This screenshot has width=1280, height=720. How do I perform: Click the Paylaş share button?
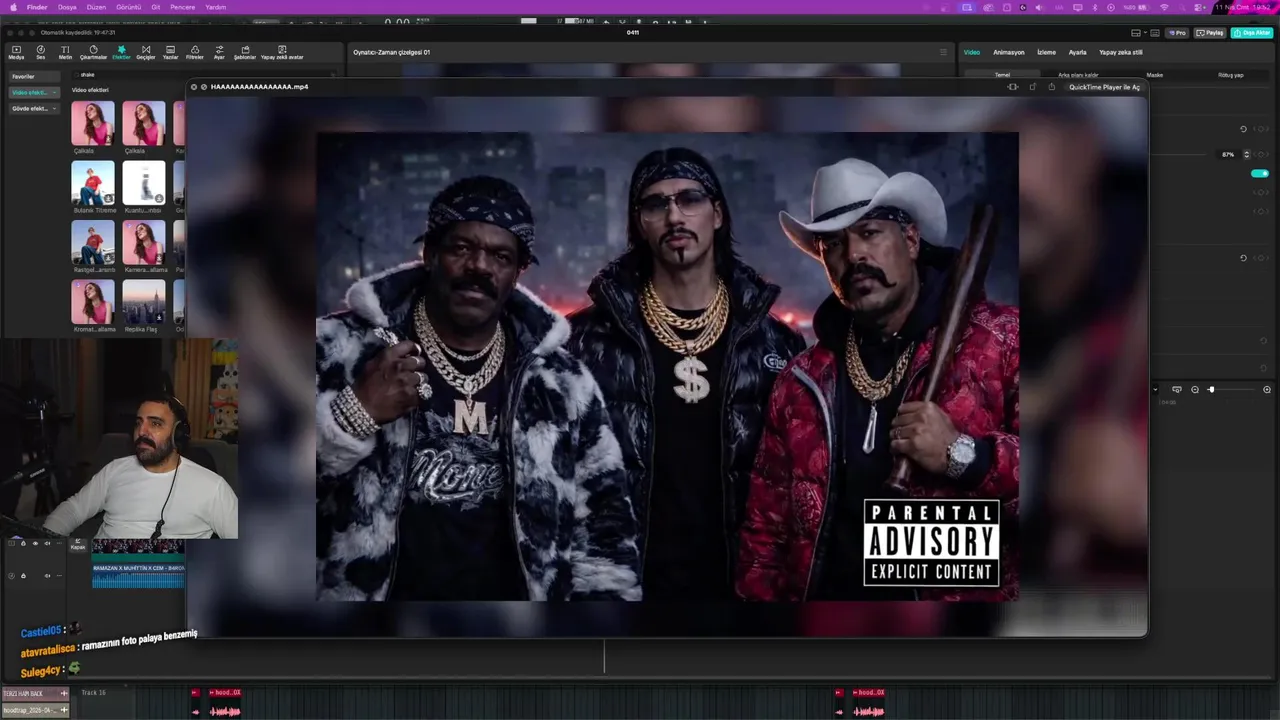coord(1211,33)
